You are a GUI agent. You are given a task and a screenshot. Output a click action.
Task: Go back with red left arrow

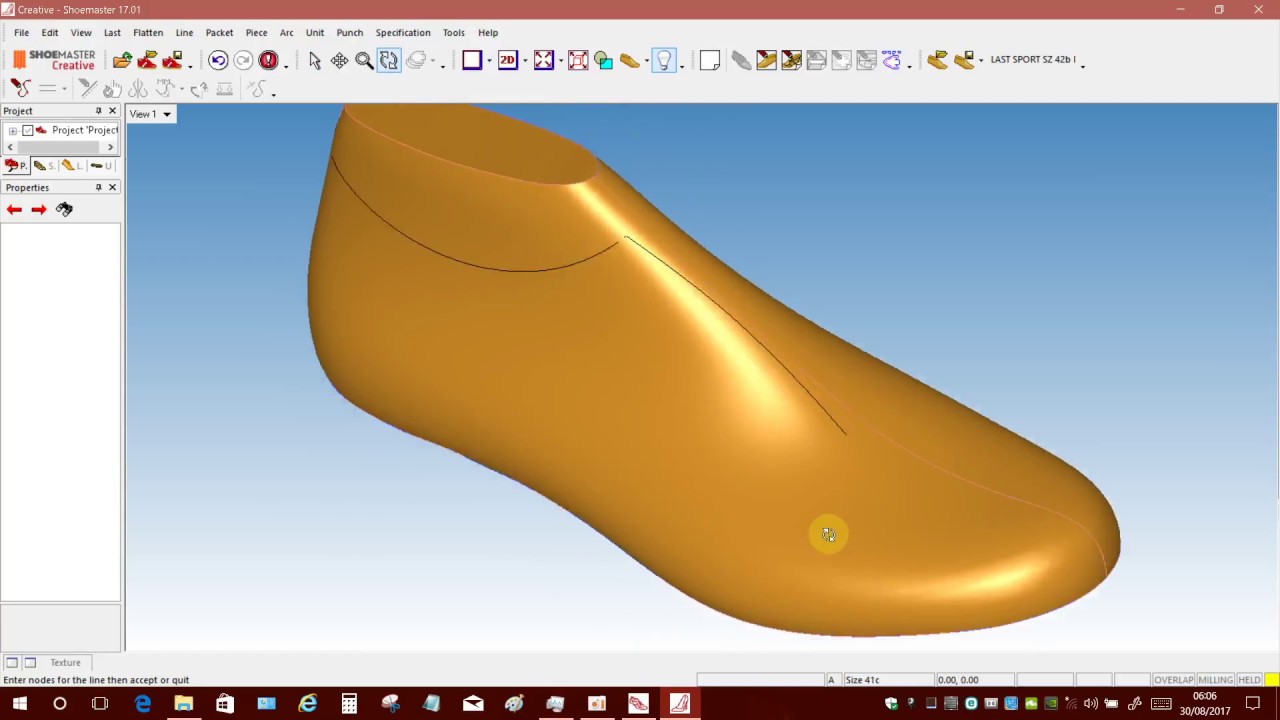click(x=14, y=209)
